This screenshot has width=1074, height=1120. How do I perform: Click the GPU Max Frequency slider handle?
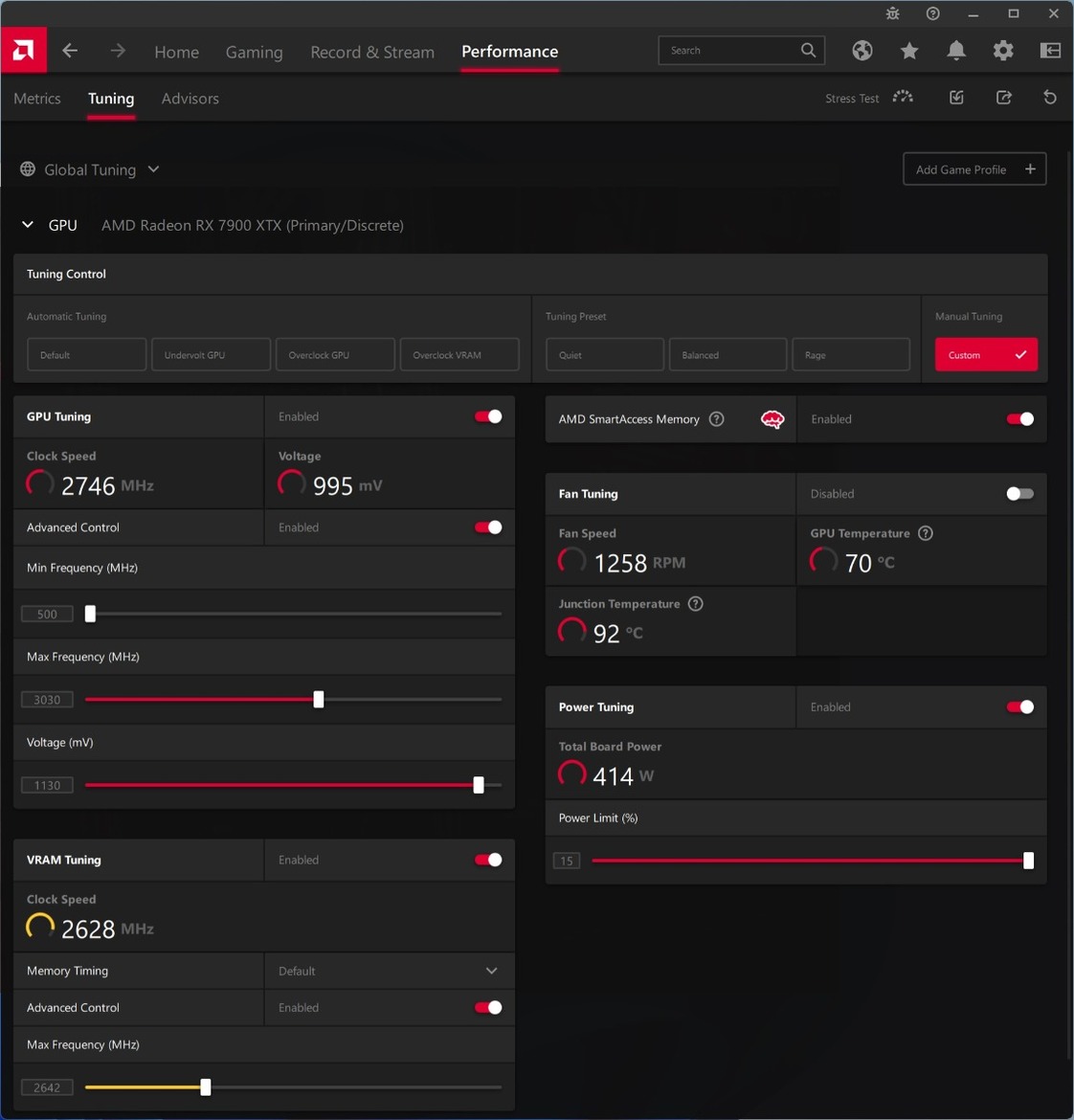pyautogui.click(x=319, y=700)
